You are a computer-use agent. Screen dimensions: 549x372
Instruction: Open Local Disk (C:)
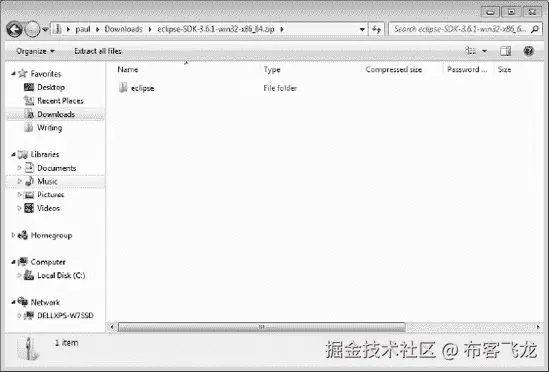pos(61,276)
